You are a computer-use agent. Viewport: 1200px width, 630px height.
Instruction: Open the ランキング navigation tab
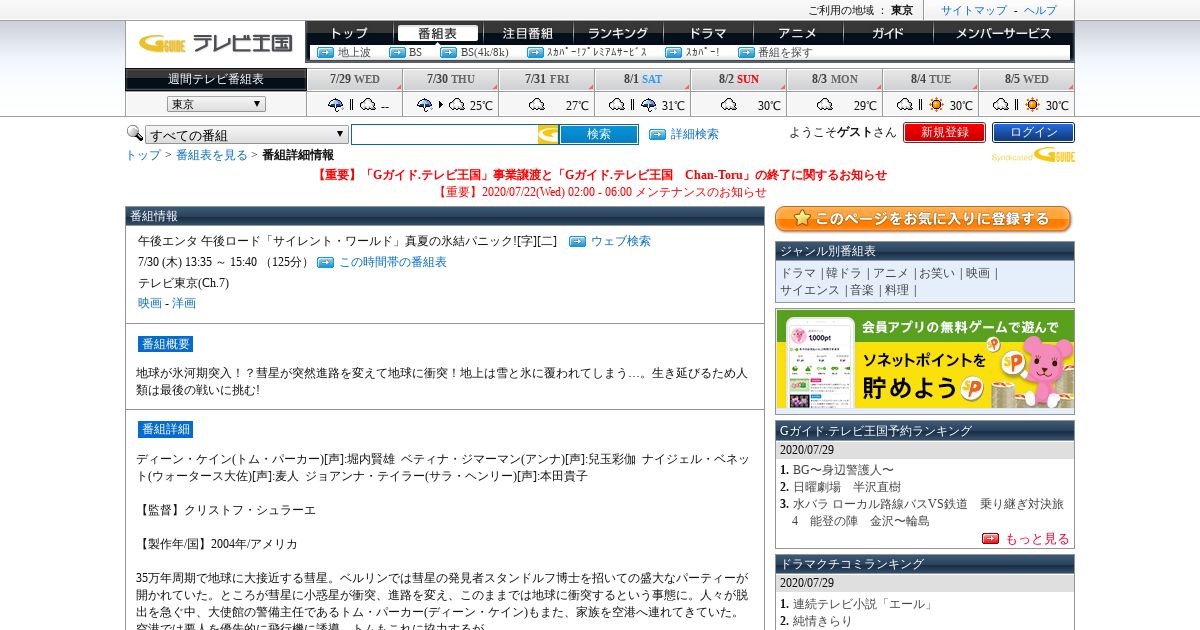coord(618,33)
